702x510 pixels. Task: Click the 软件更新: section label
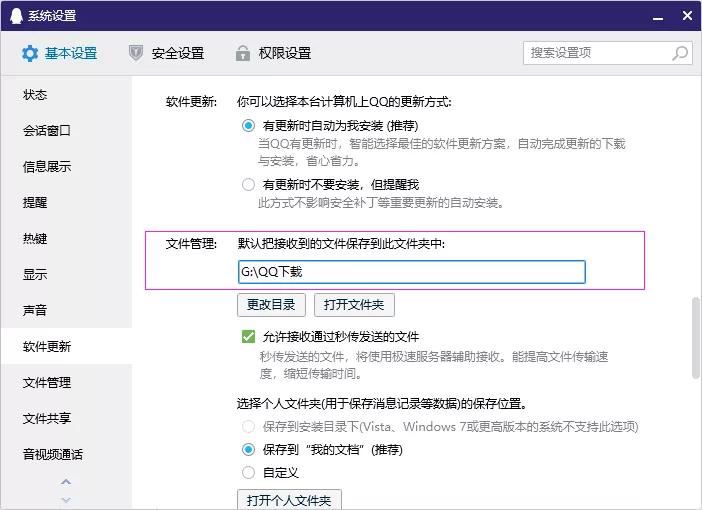tap(192, 102)
